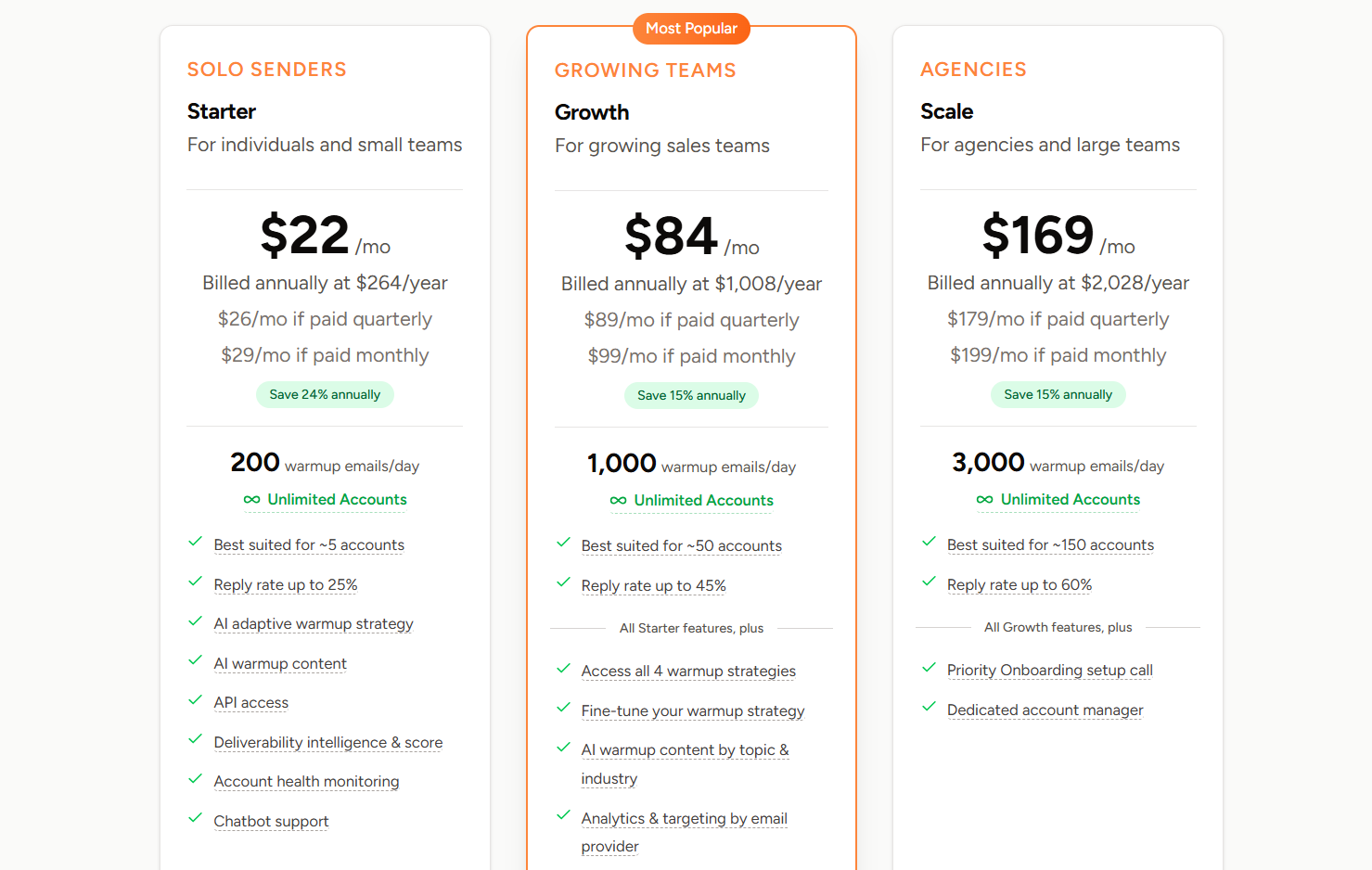Click Deliverability intelligence & score feature
1372x870 pixels.
pos(328,743)
